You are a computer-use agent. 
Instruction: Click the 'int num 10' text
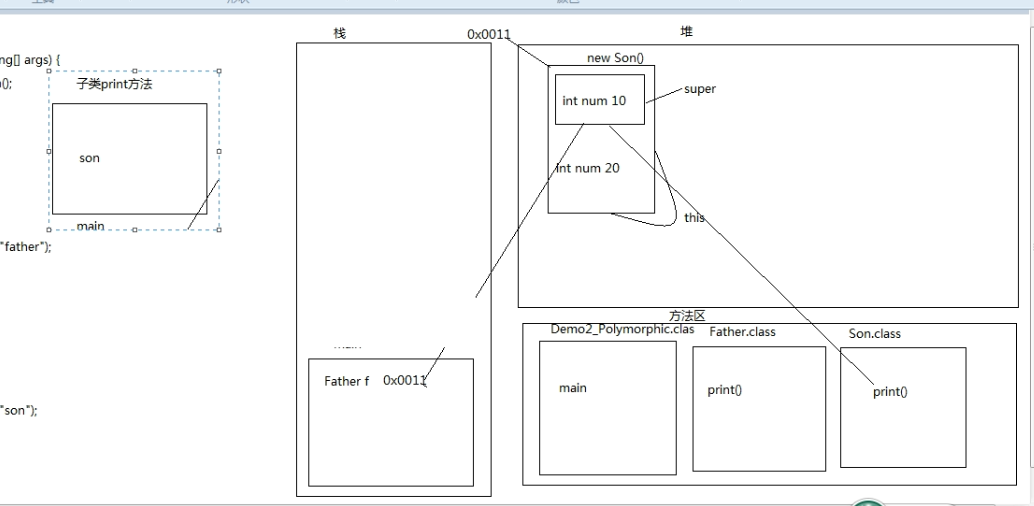point(594,101)
